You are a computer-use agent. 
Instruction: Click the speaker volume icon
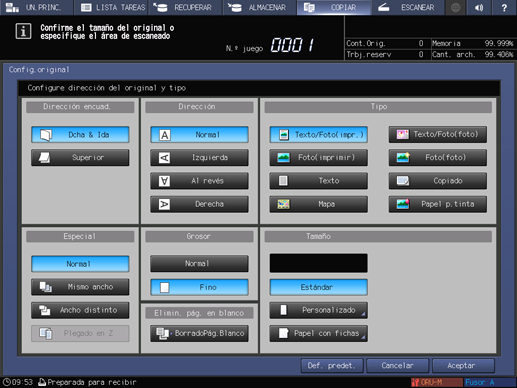pyautogui.click(x=479, y=7)
